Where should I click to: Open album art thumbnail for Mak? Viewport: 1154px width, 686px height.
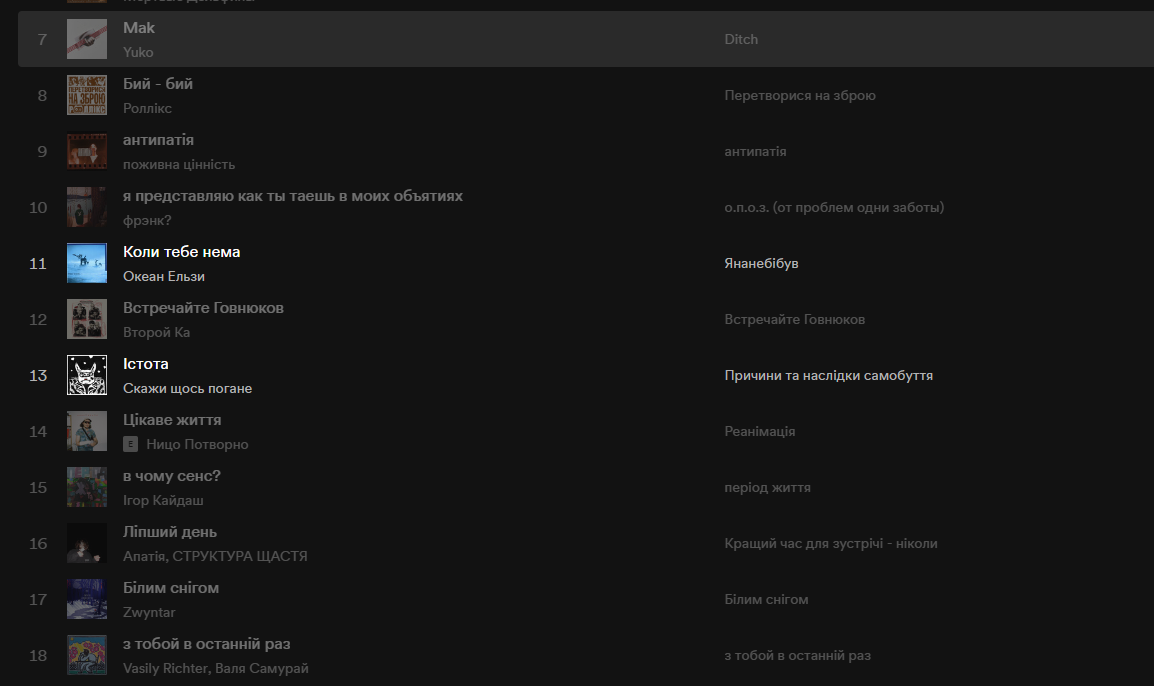coord(87,39)
